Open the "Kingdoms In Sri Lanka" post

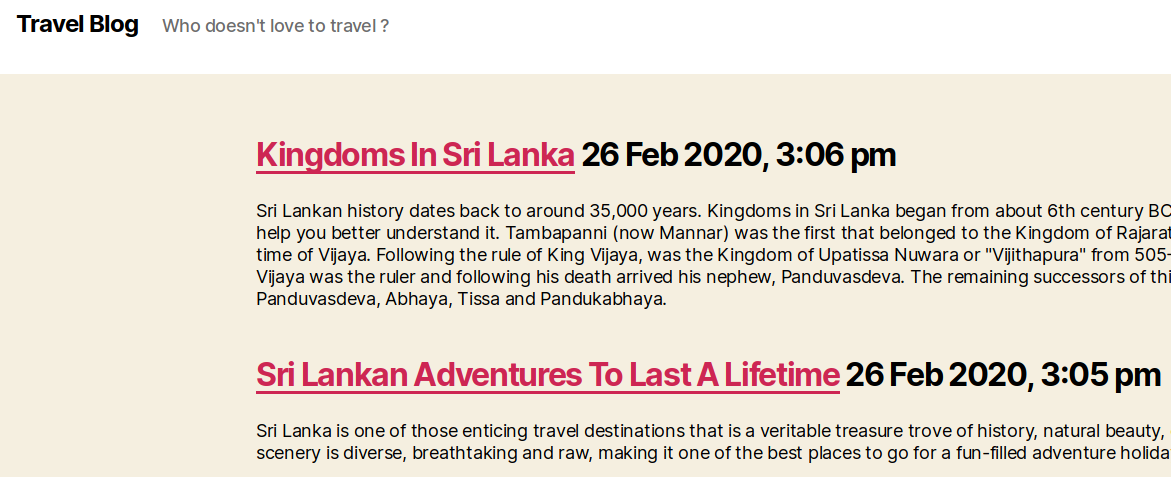(x=415, y=155)
